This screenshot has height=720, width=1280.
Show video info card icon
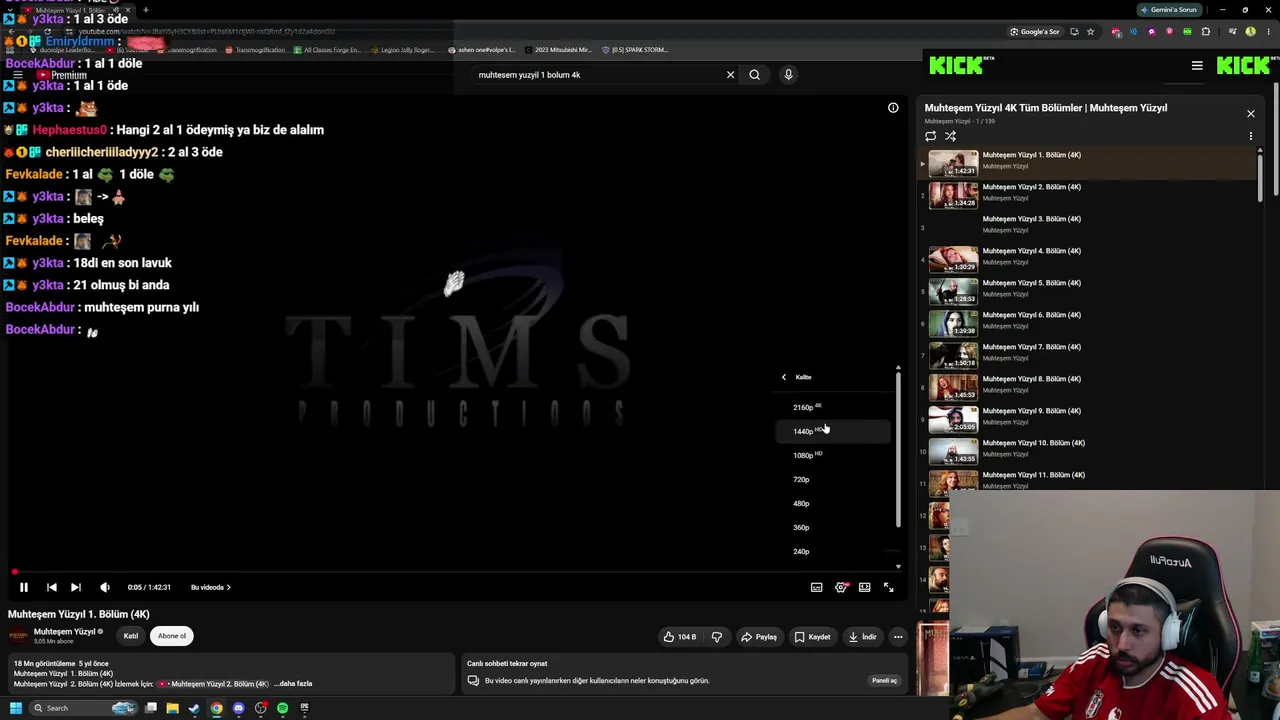click(x=893, y=108)
